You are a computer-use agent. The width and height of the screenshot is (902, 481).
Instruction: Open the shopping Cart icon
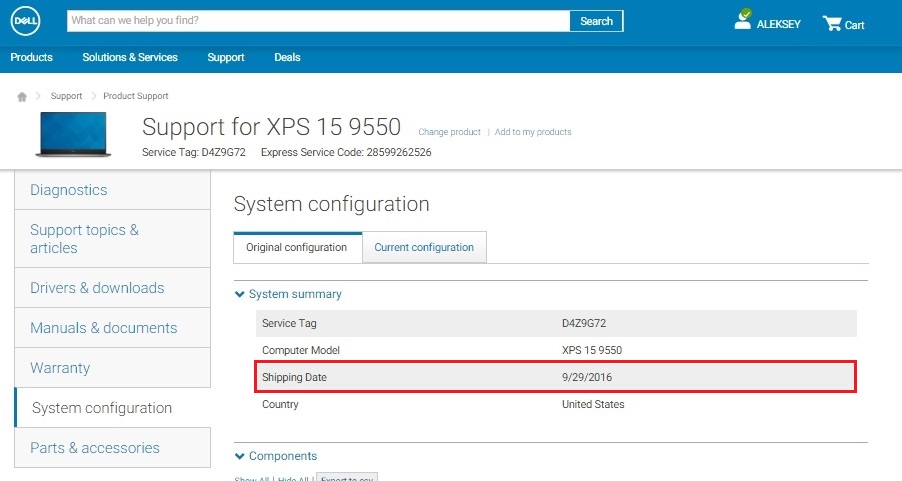click(x=832, y=23)
